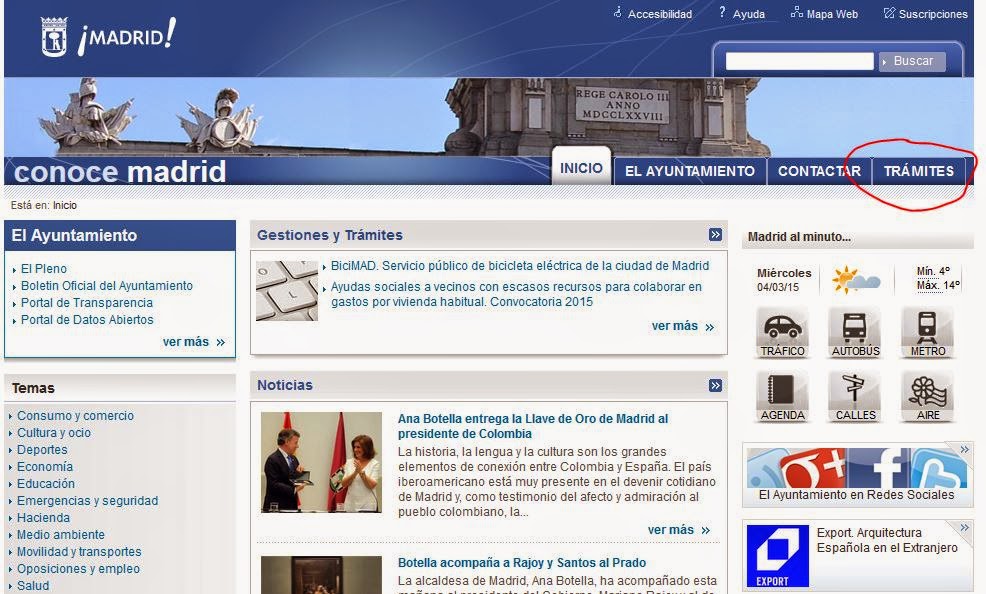
Task: Open Salud topic
Action: point(33,585)
